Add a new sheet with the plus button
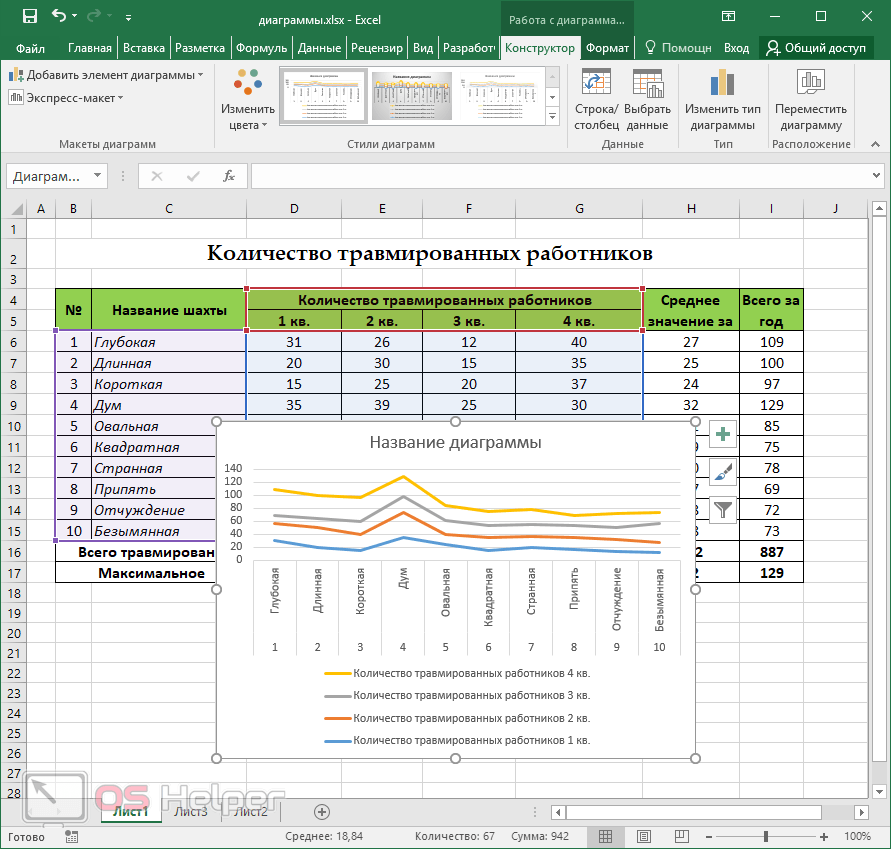The width and height of the screenshot is (891, 849). [x=321, y=811]
